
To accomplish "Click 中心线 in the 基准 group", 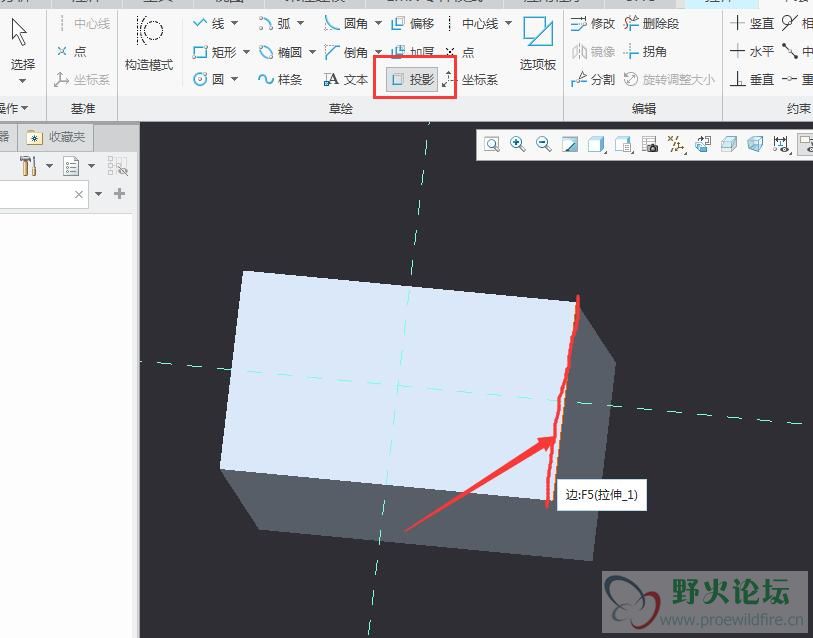I will (85, 23).
